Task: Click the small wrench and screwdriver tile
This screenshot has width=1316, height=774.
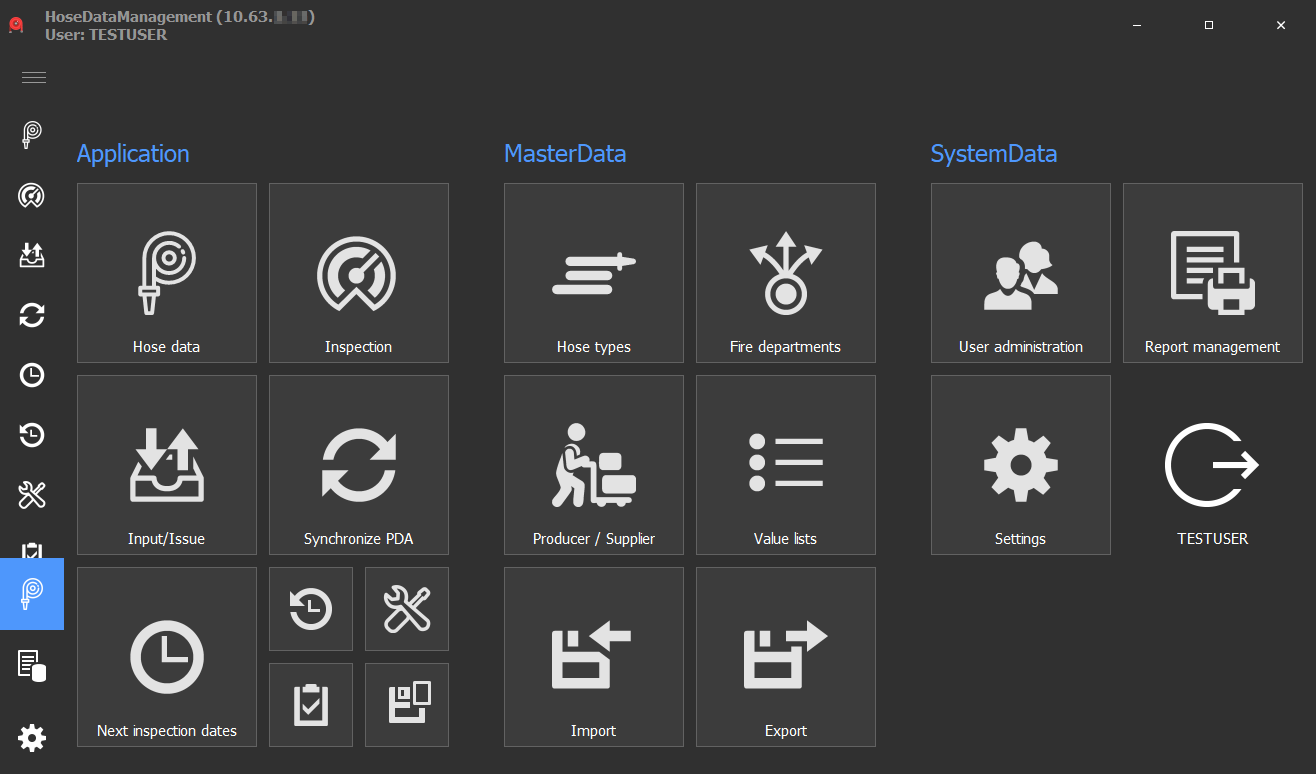Action: [x=407, y=608]
